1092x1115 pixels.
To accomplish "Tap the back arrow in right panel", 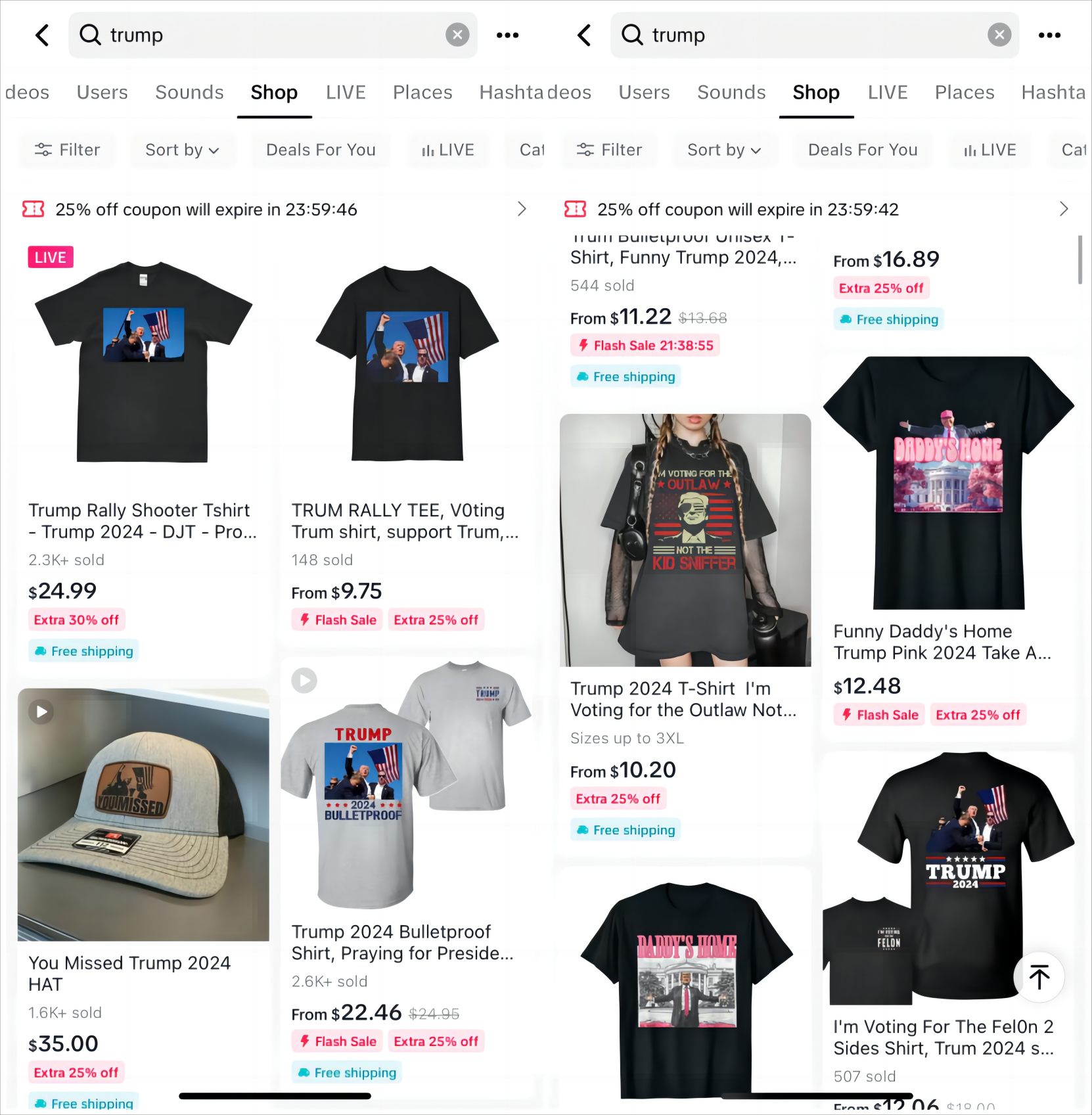I will coord(584,35).
